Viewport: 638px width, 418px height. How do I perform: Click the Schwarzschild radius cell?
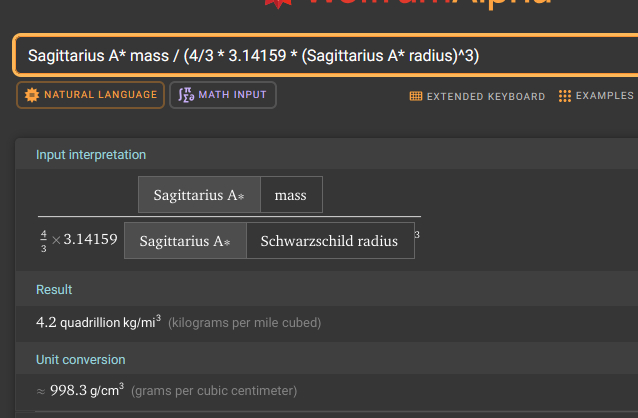click(329, 241)
